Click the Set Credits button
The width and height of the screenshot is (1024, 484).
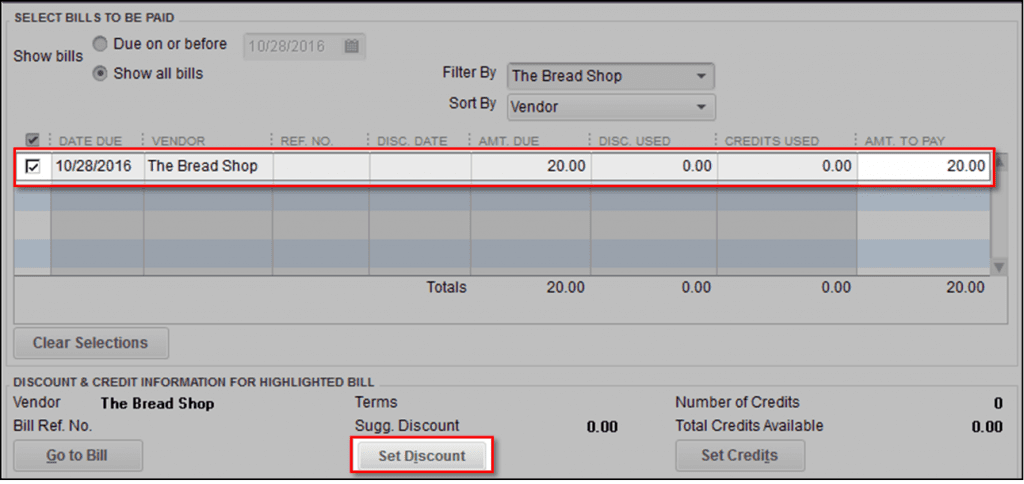[x=740, y=456]
